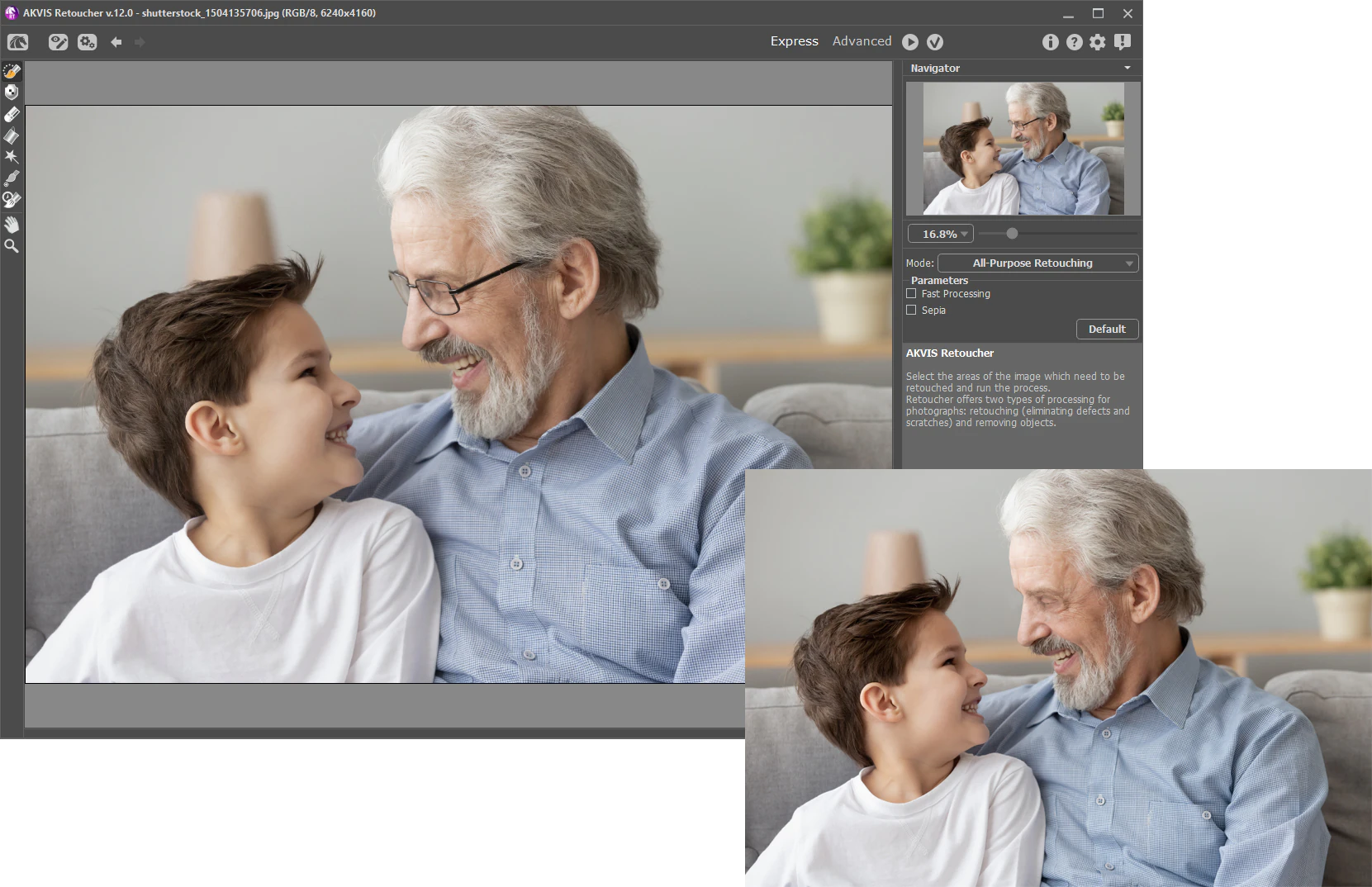Viewport: 1372px width, 887px height.
Task: Select the Selection Brush tool
Action: 12,71
